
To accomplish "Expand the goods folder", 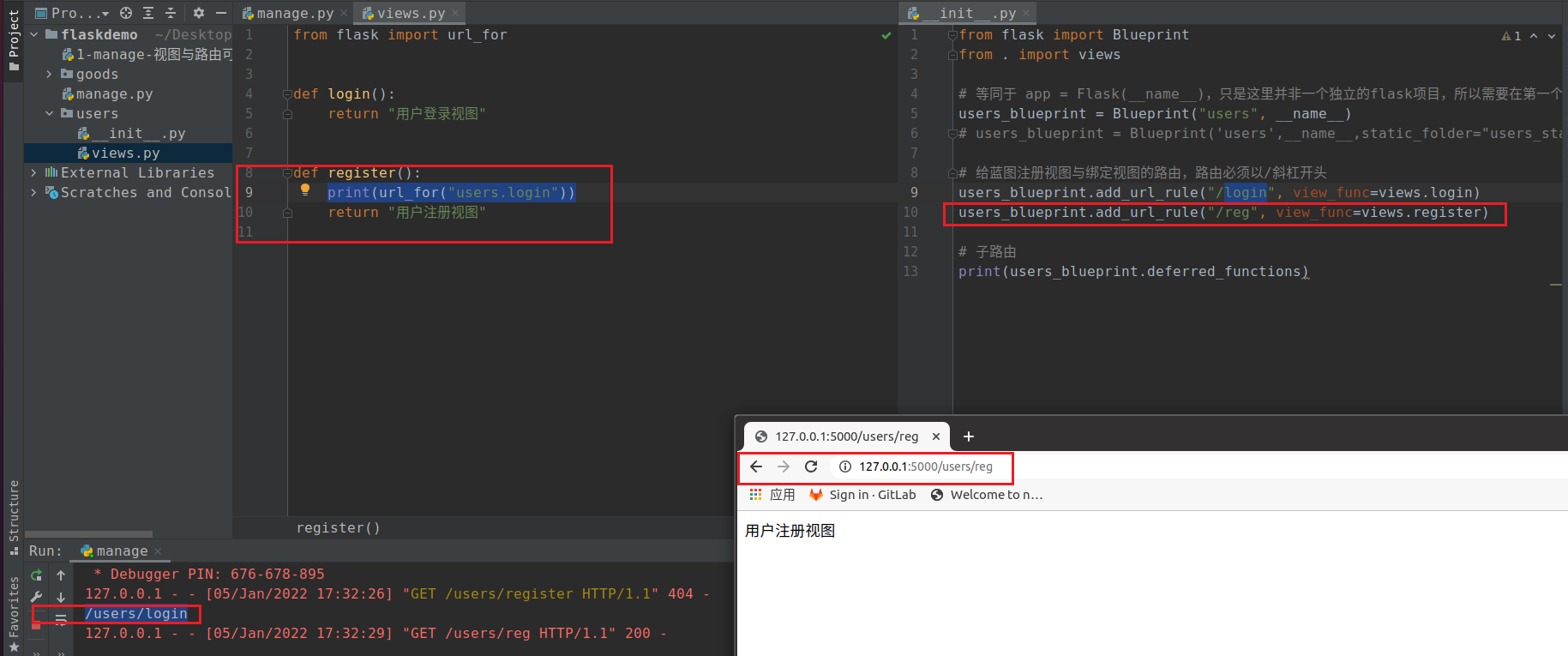I will coord(49,75).
